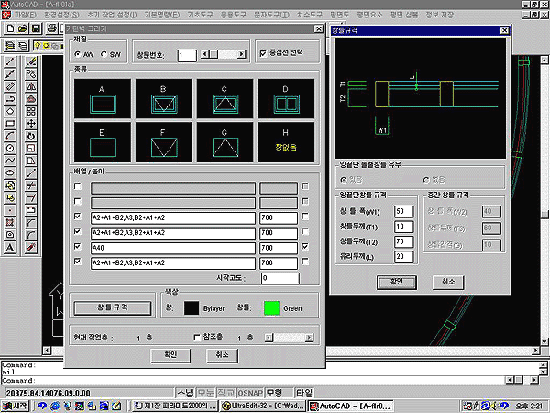The image size is (550, 413).
Task: Click the 창틀규격 button
Action: pyautogui.click(x=113, y=308)
